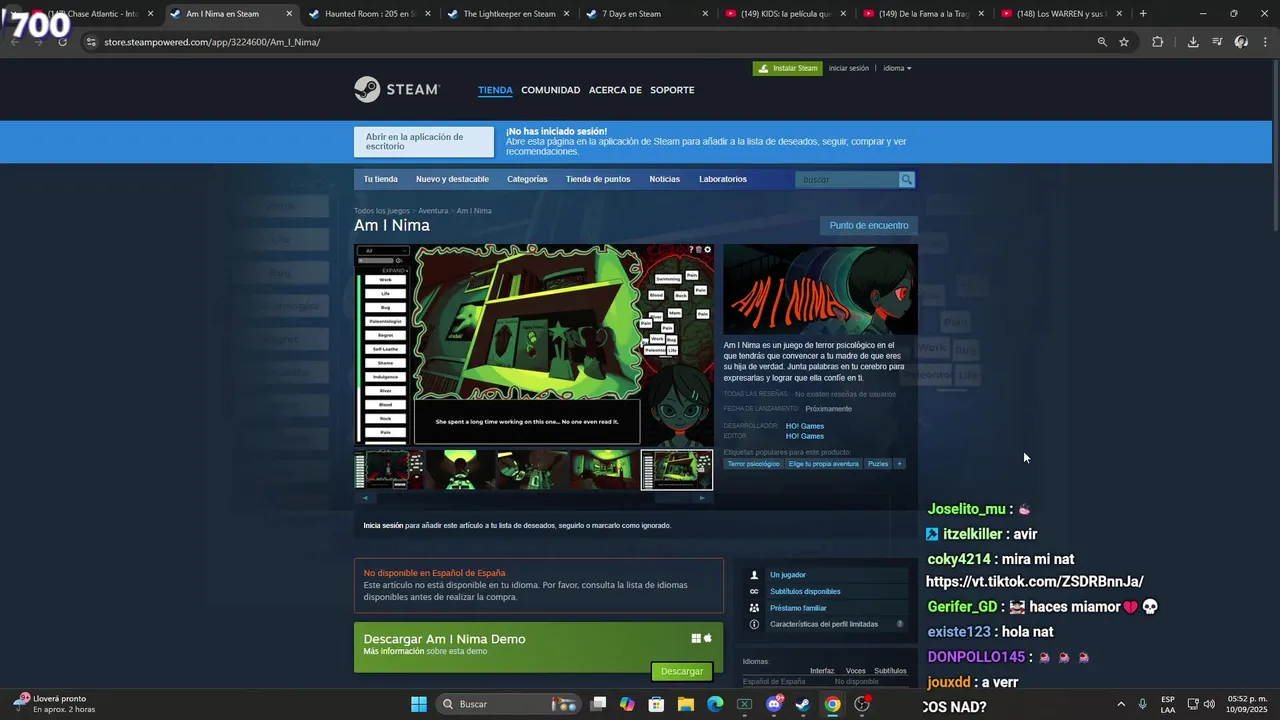Add a tag with the plus button

(899, 464)
